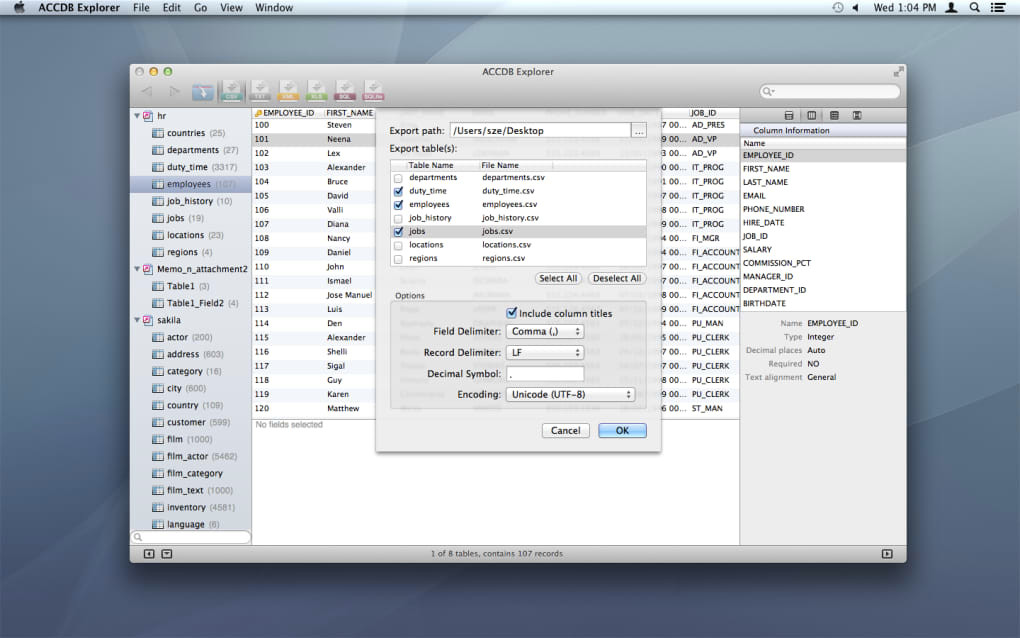Click the Deselect All button
The width and height of the screenshot is (1020, 638).
[x=617, y=278]
